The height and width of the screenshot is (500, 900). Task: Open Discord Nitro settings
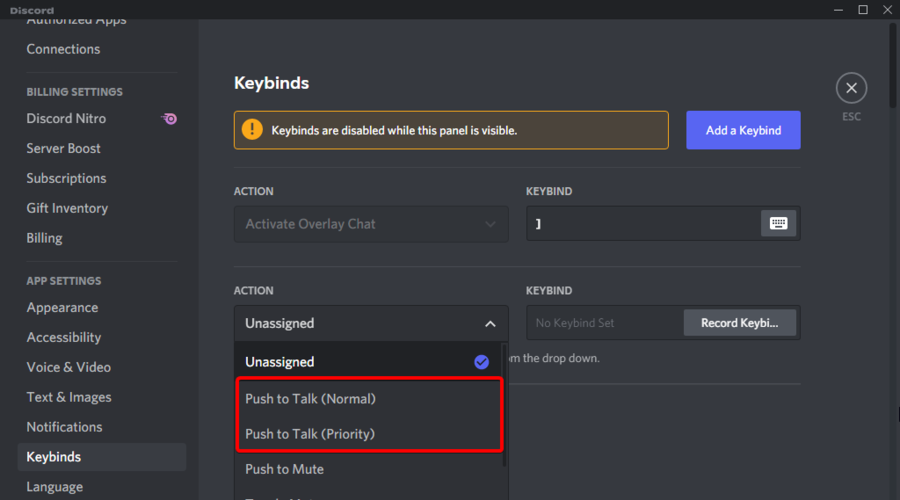click(x=66, y=119)
